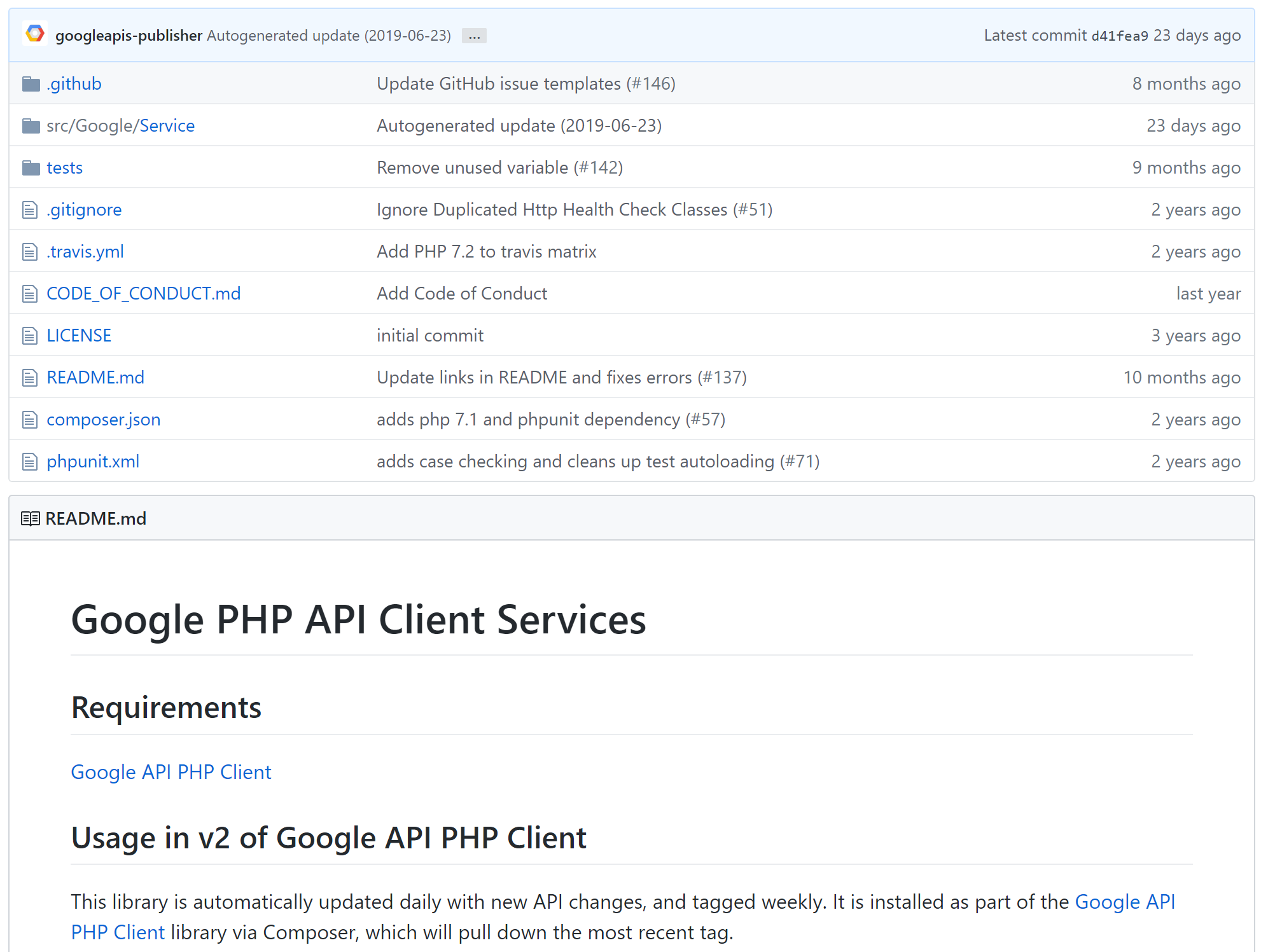The image size is (1268, 952).
Task: Click the README.md book icon in header
Action: [30, 519]
